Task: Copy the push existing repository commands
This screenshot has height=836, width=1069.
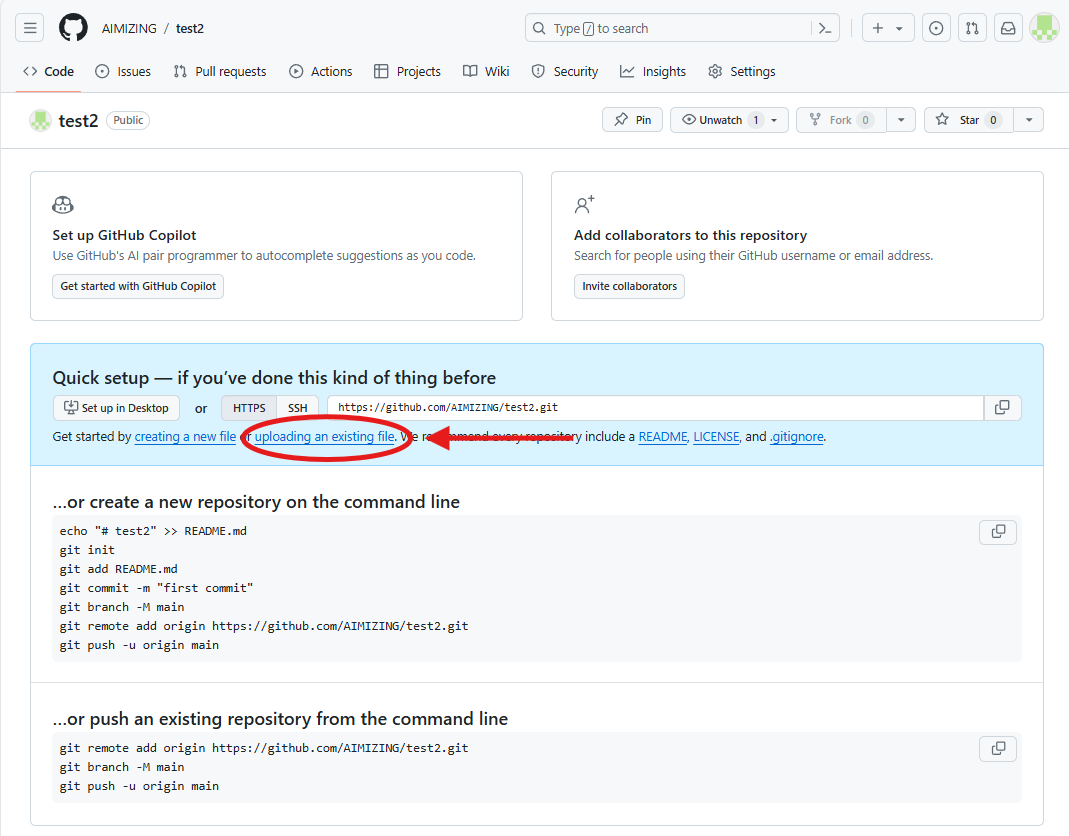Action: coord(998,748)
